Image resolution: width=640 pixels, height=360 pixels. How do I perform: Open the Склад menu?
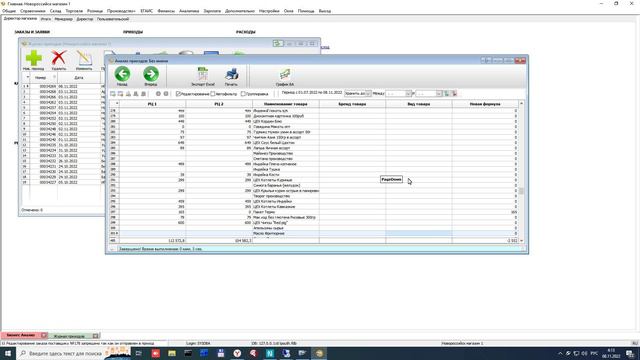(x=55, y=11)
